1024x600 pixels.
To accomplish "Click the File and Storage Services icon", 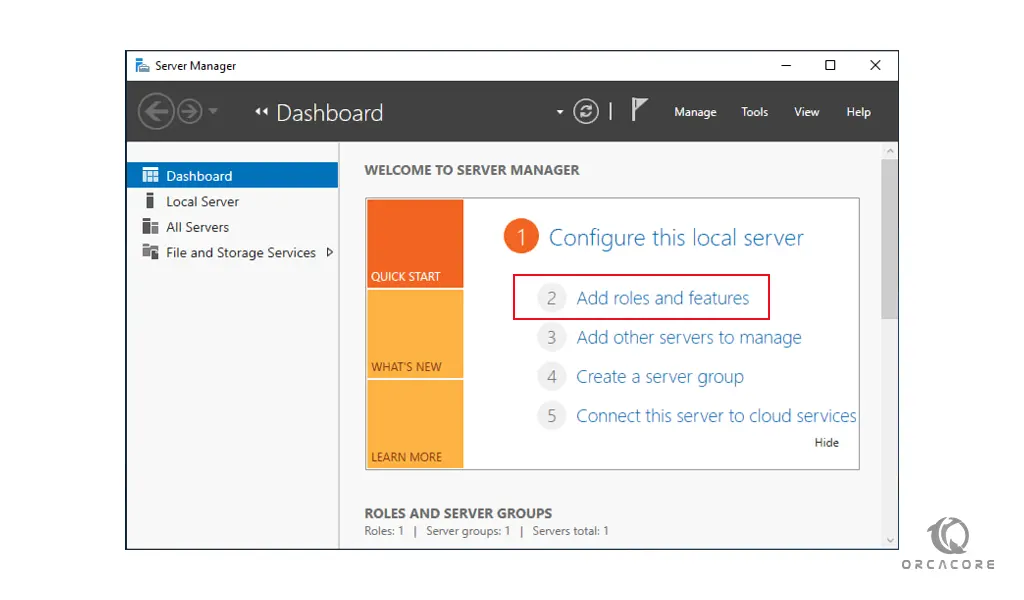I will tap(150, 251).
